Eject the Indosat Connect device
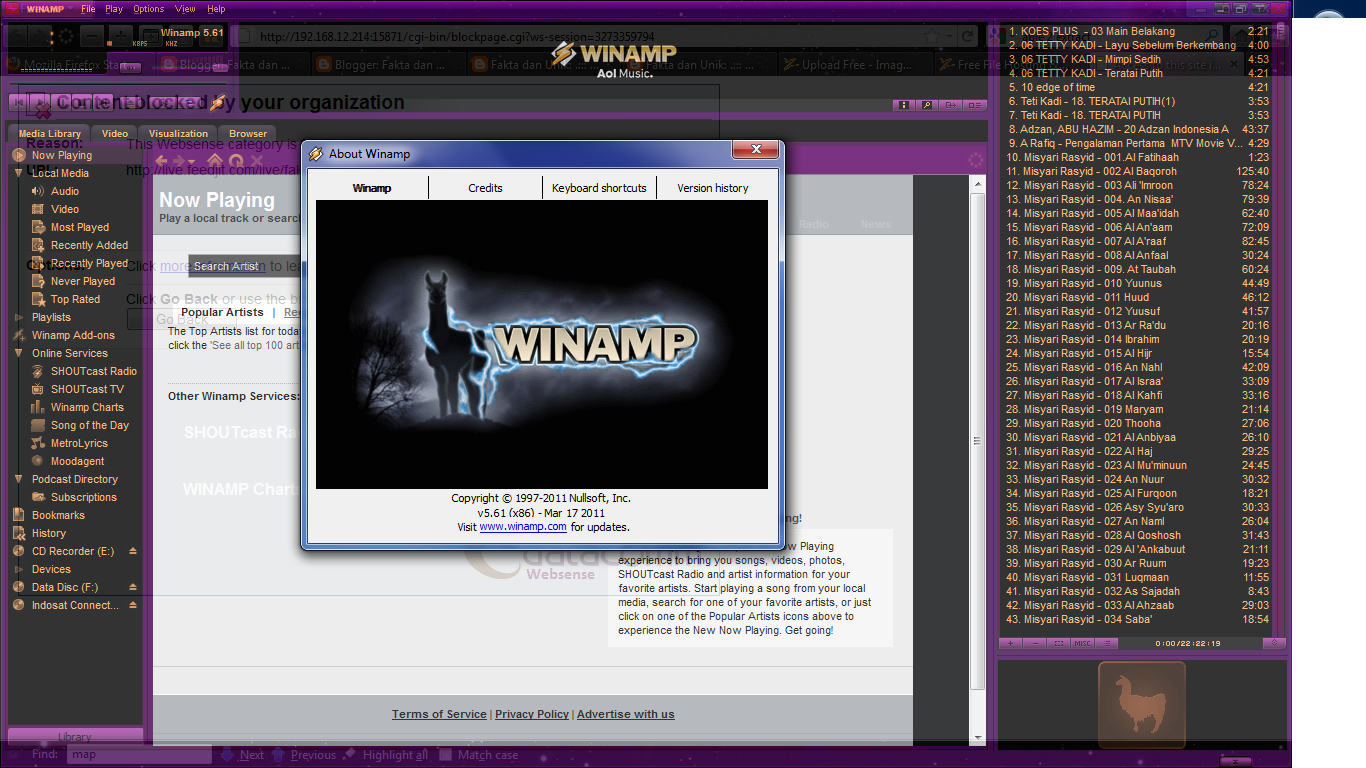Screen dimensions: 1366x768 (x=133, y=605)
